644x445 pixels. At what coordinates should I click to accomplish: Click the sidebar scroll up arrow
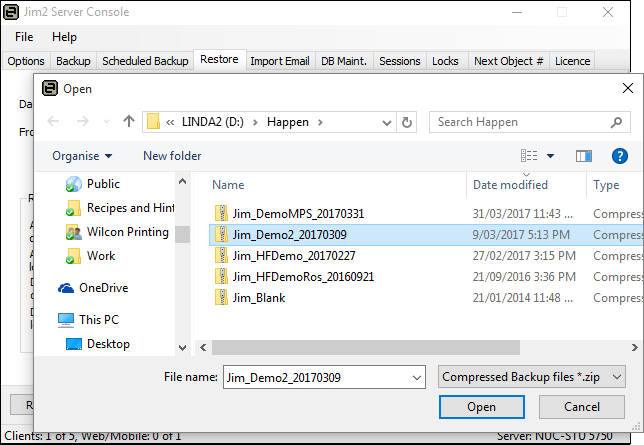pyautogui.click(x=183, y=181)
